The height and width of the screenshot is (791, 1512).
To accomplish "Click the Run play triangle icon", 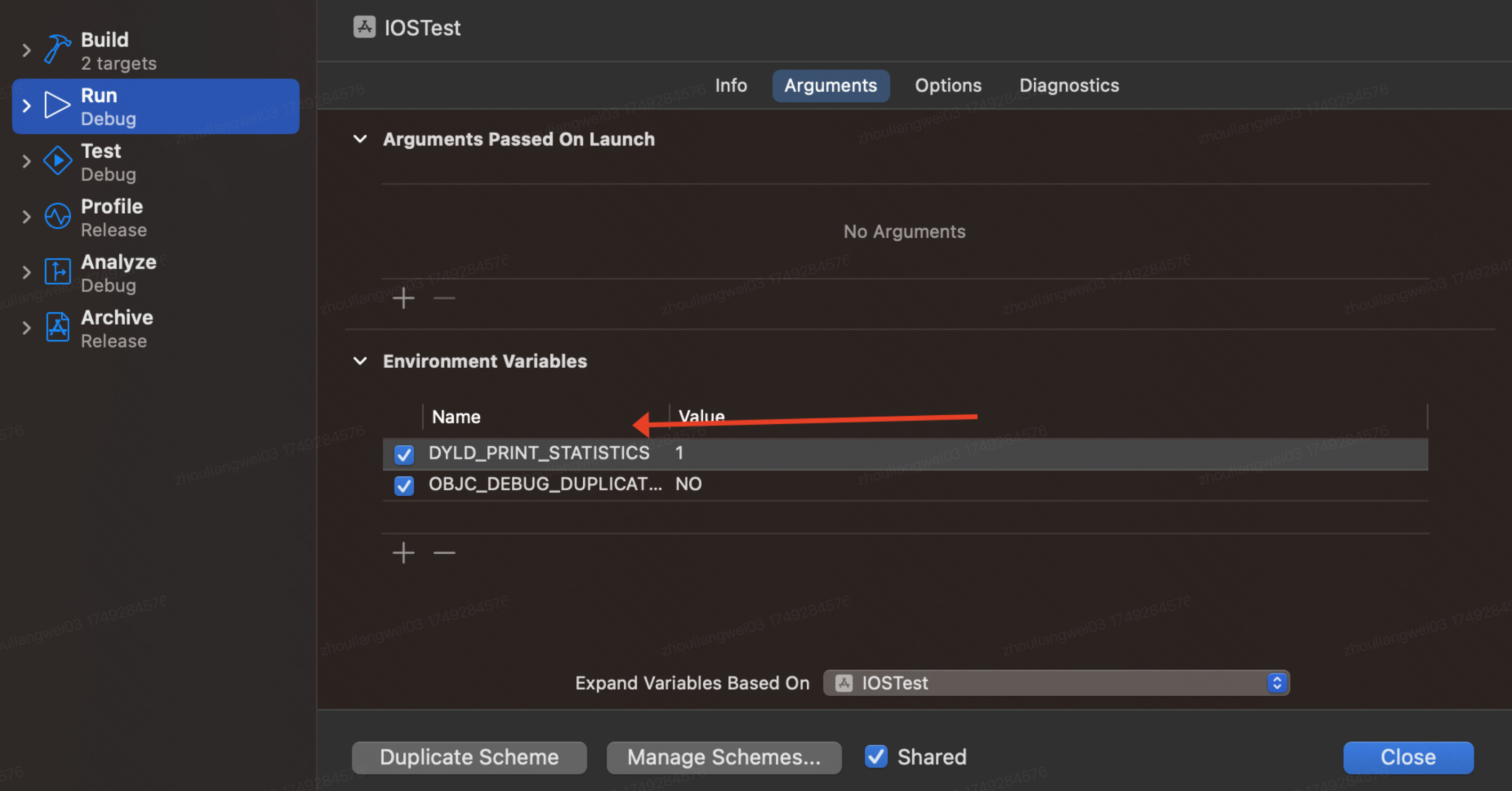I will pyautogui.click(x=57, y=106).
